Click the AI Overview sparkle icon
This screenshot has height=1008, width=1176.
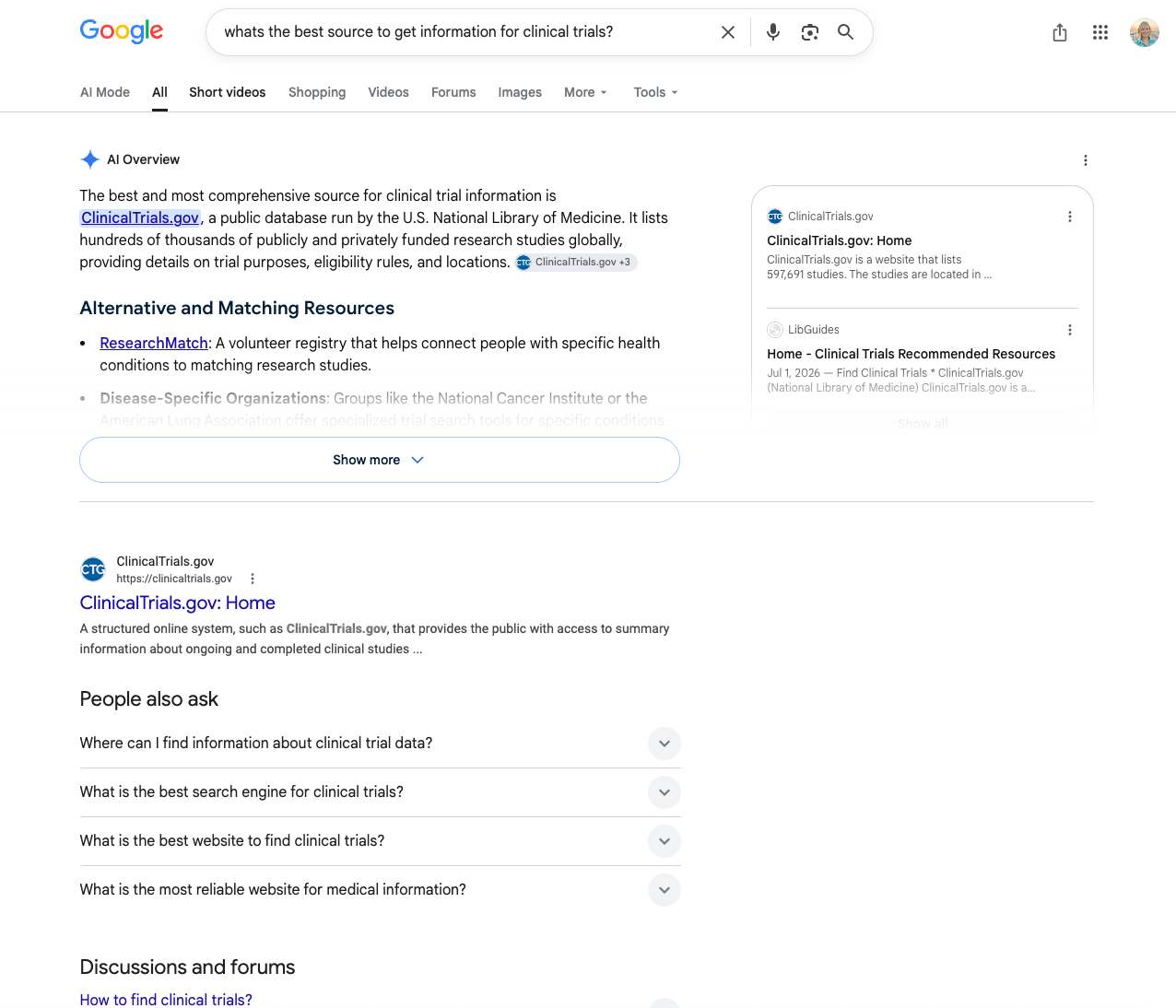[90, 159]
